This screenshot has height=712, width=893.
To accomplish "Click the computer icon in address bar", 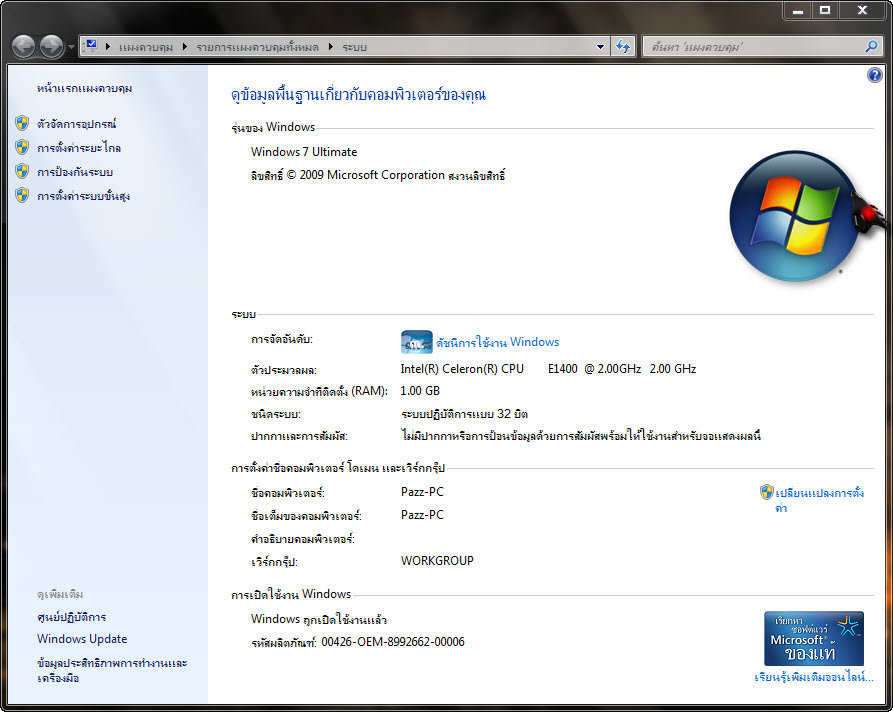I will (x=91, y=46).
